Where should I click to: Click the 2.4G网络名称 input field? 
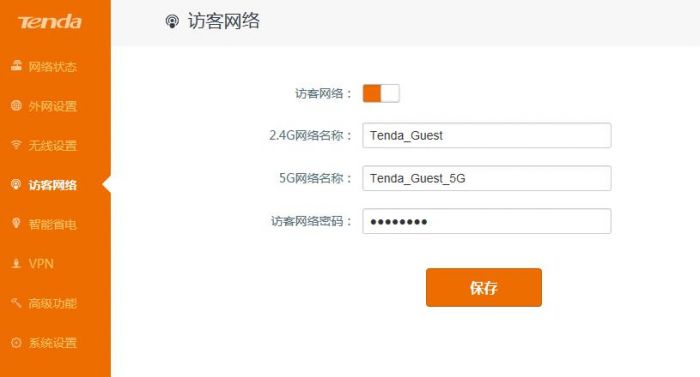pos(487,135)
